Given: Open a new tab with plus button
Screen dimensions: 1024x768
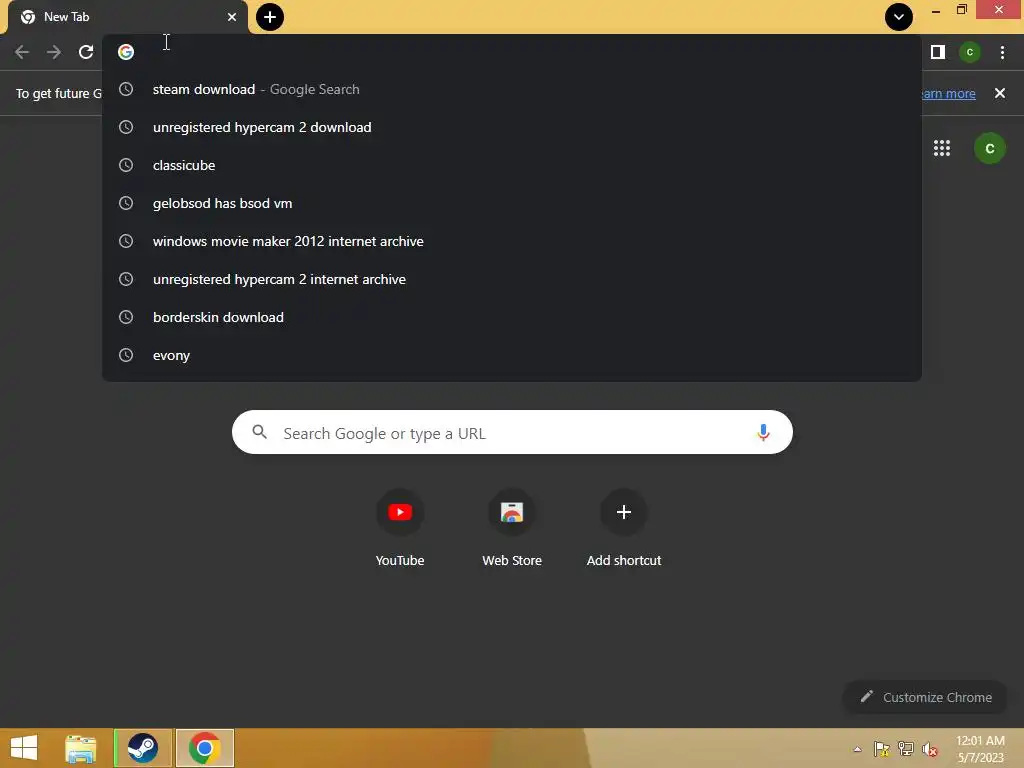Looking at the screenshot, I should 270,17.
